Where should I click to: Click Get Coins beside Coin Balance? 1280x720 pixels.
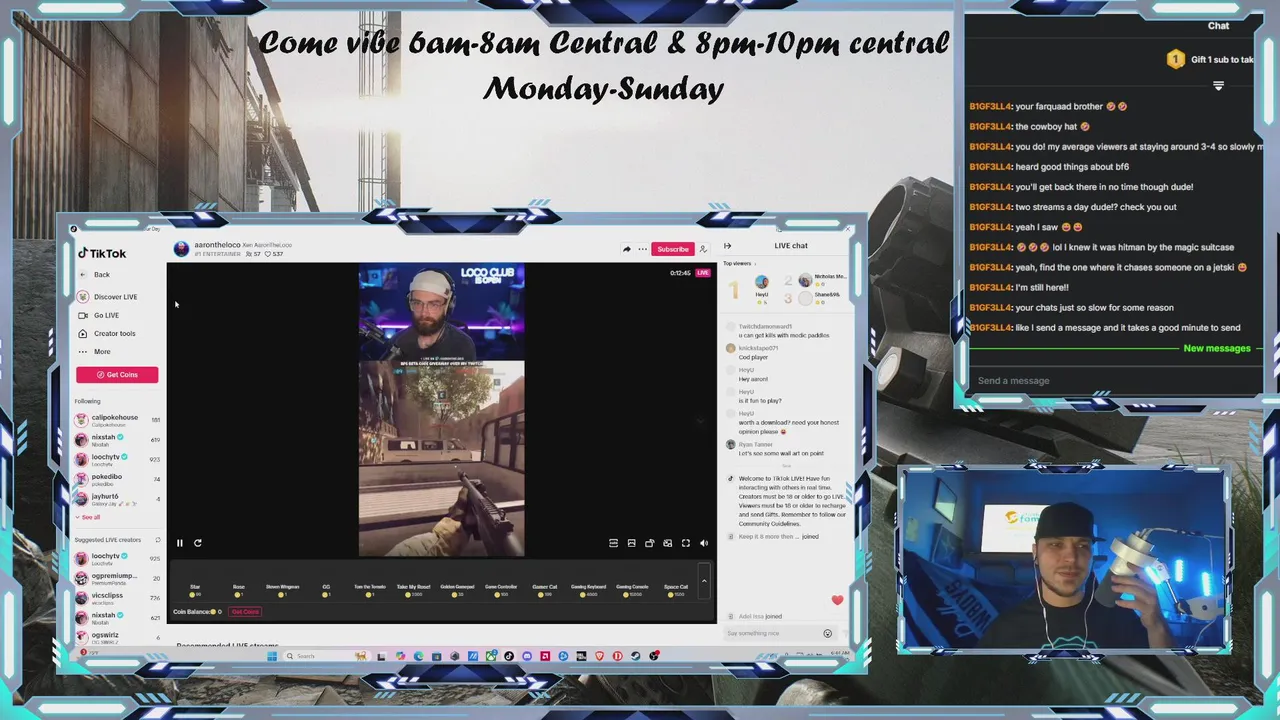[x=245, y=612]
